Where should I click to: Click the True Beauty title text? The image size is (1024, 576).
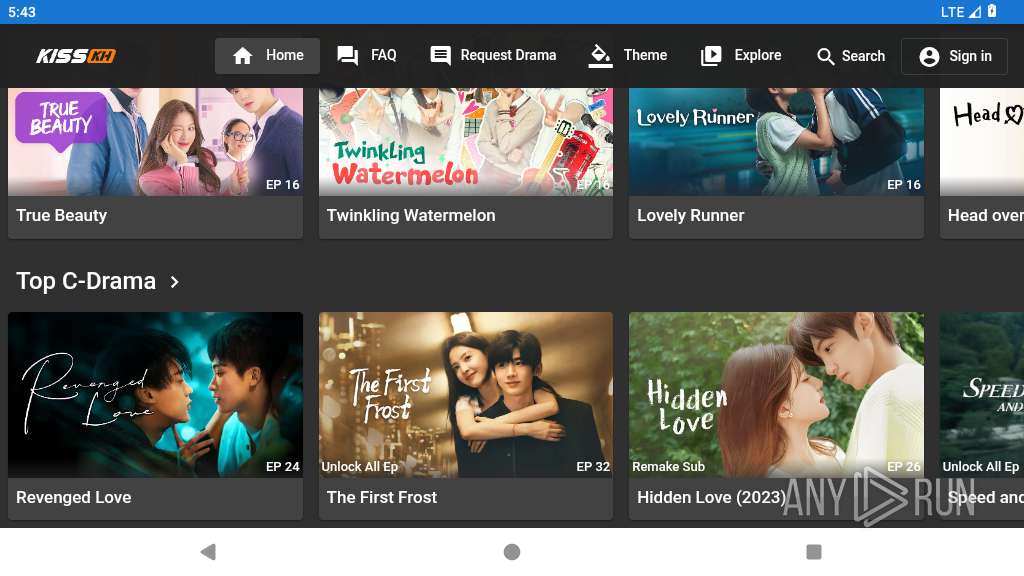click(61, 216)
